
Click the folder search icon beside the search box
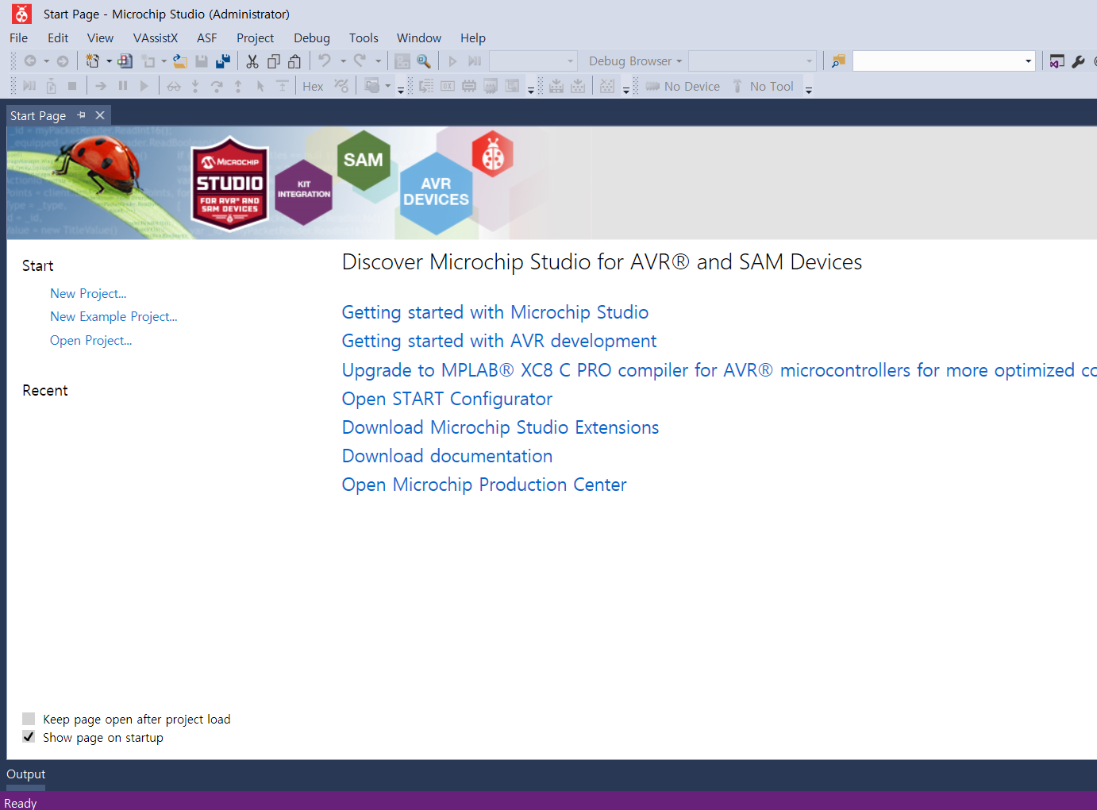[x=838, y=61]
